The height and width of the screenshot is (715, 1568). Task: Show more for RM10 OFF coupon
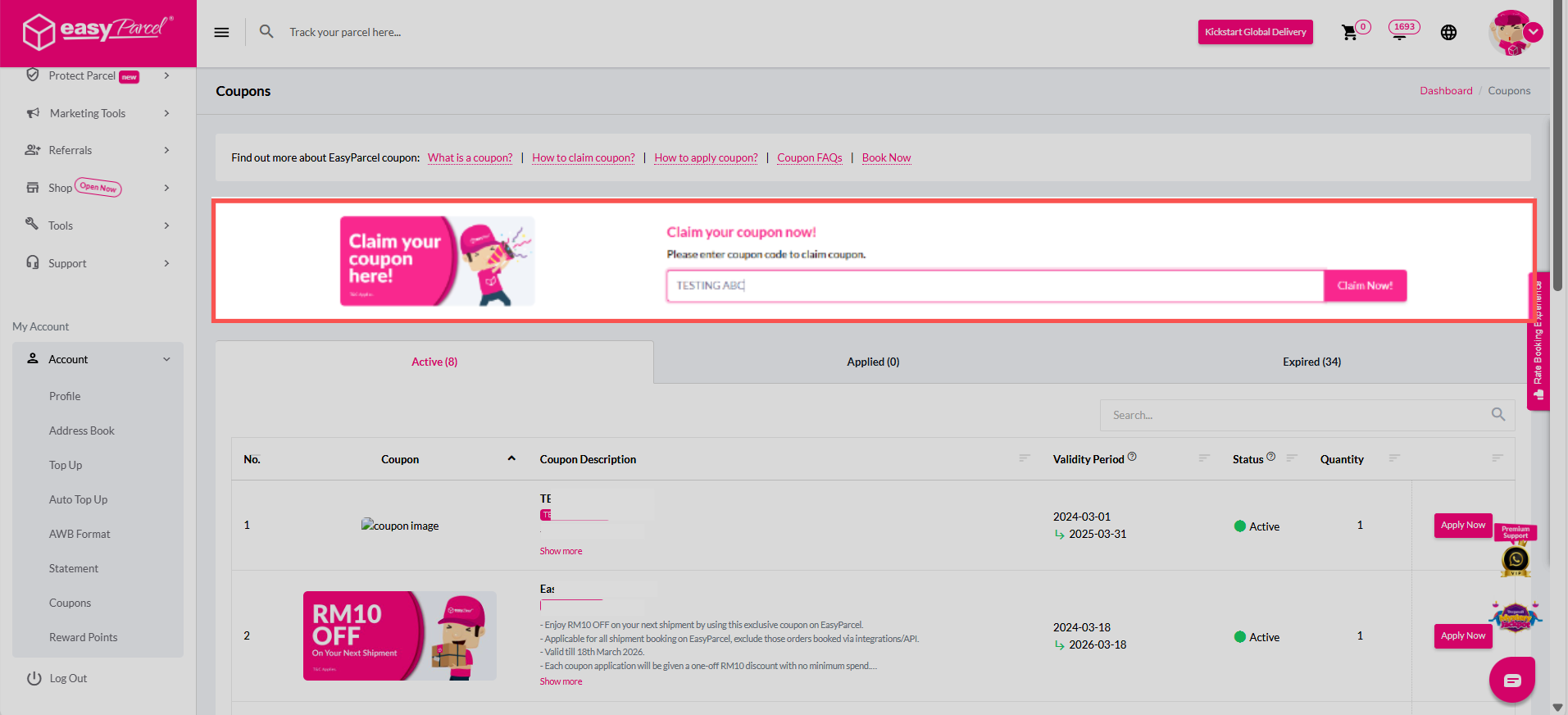coord(561,681)
